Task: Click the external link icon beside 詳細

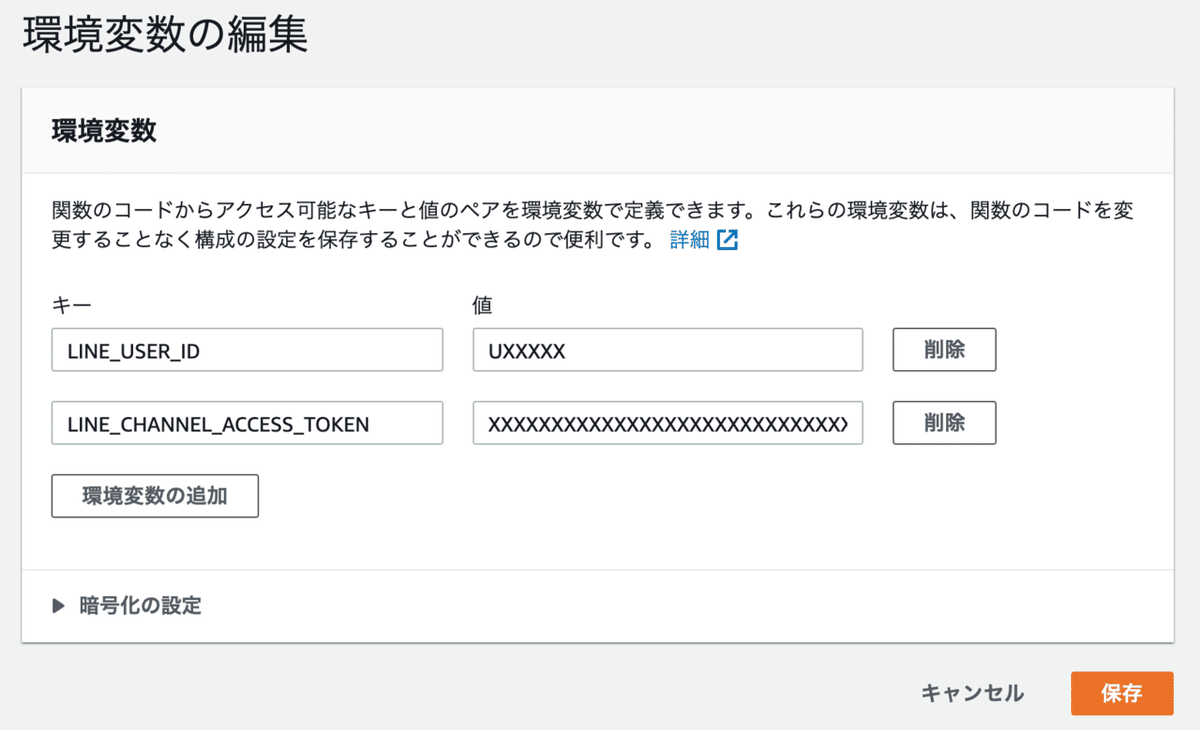Action: tap(728, 241)
